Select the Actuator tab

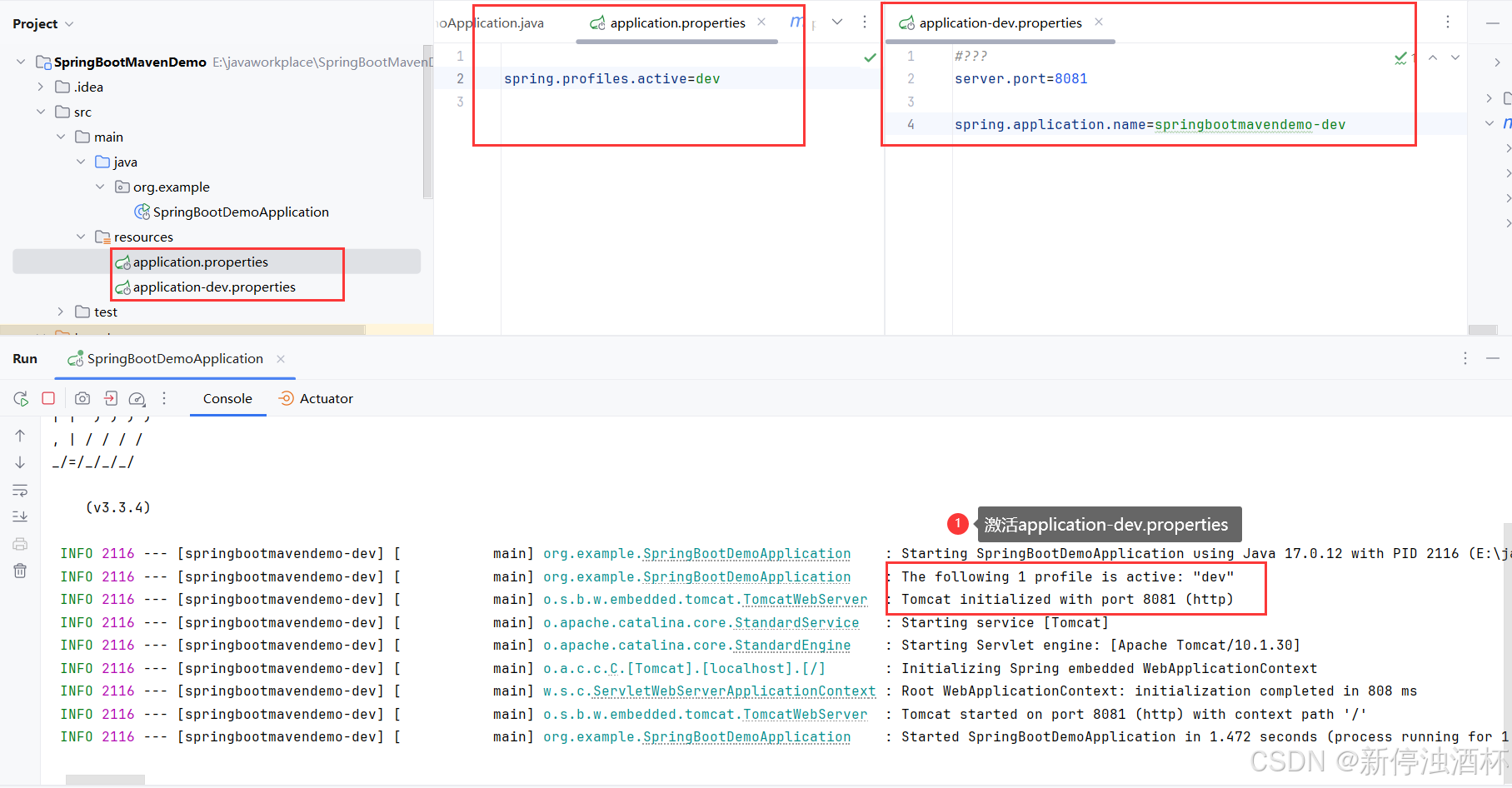coord(316,399)
